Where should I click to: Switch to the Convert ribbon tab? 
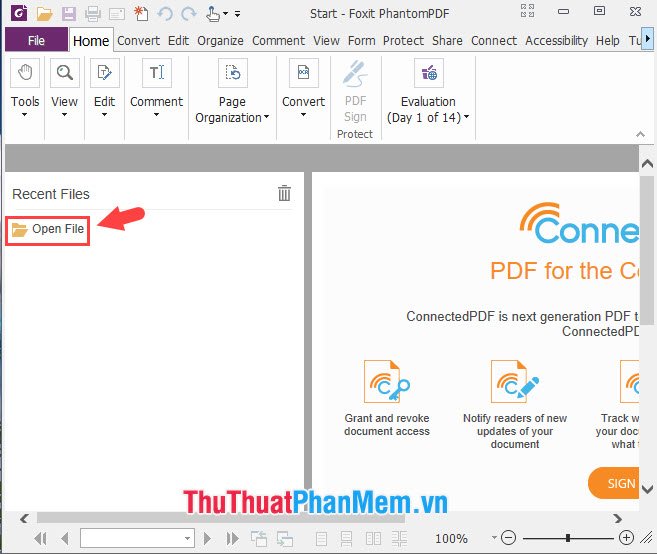tap(138, 41)
